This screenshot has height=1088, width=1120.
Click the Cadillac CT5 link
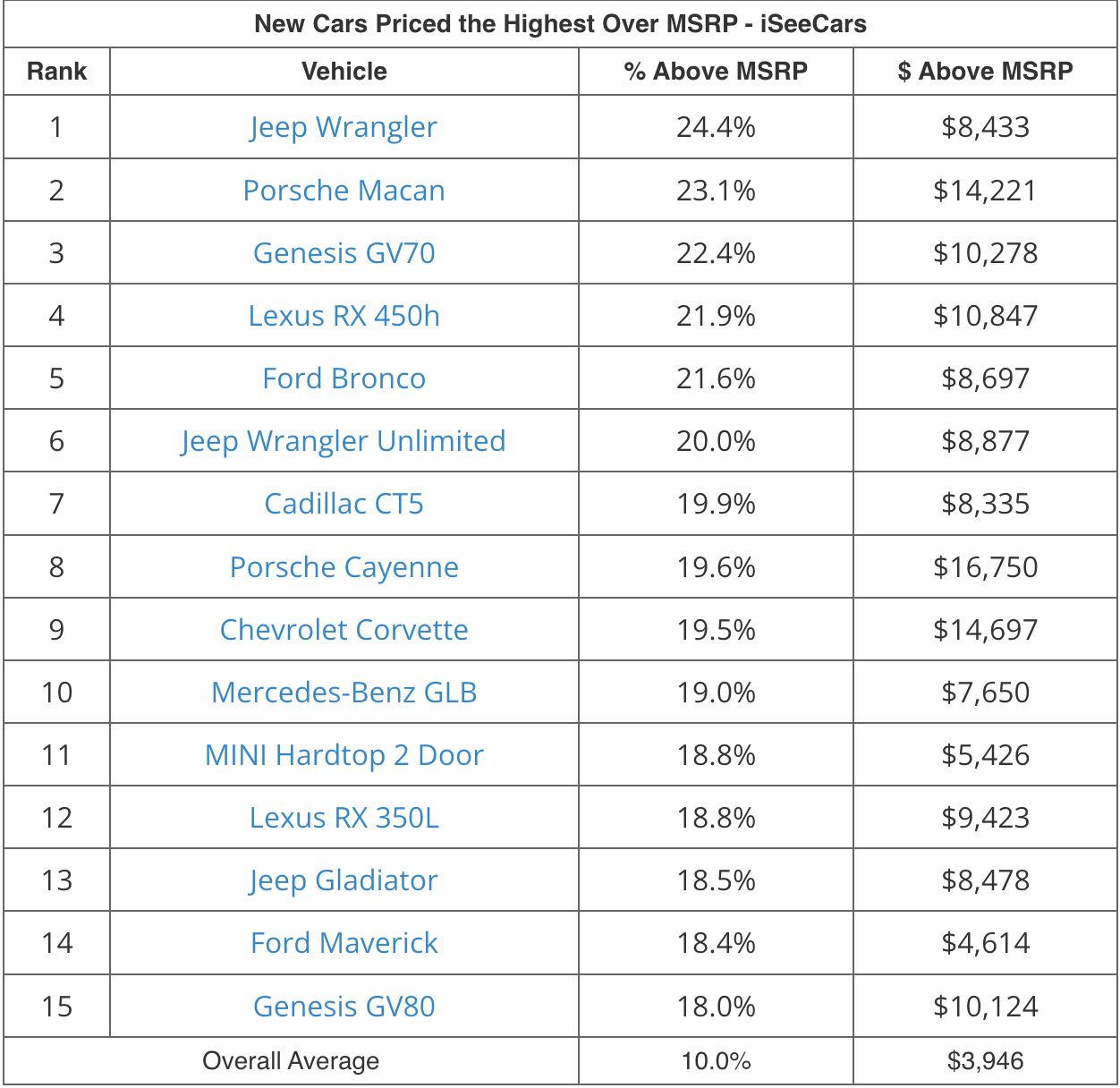[x=344, y=504]
